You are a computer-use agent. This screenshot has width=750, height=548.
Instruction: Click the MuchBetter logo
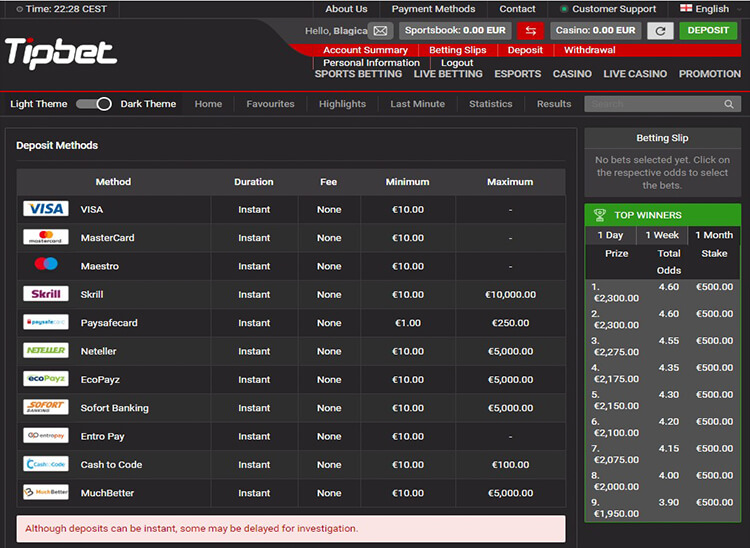point(45,493)
